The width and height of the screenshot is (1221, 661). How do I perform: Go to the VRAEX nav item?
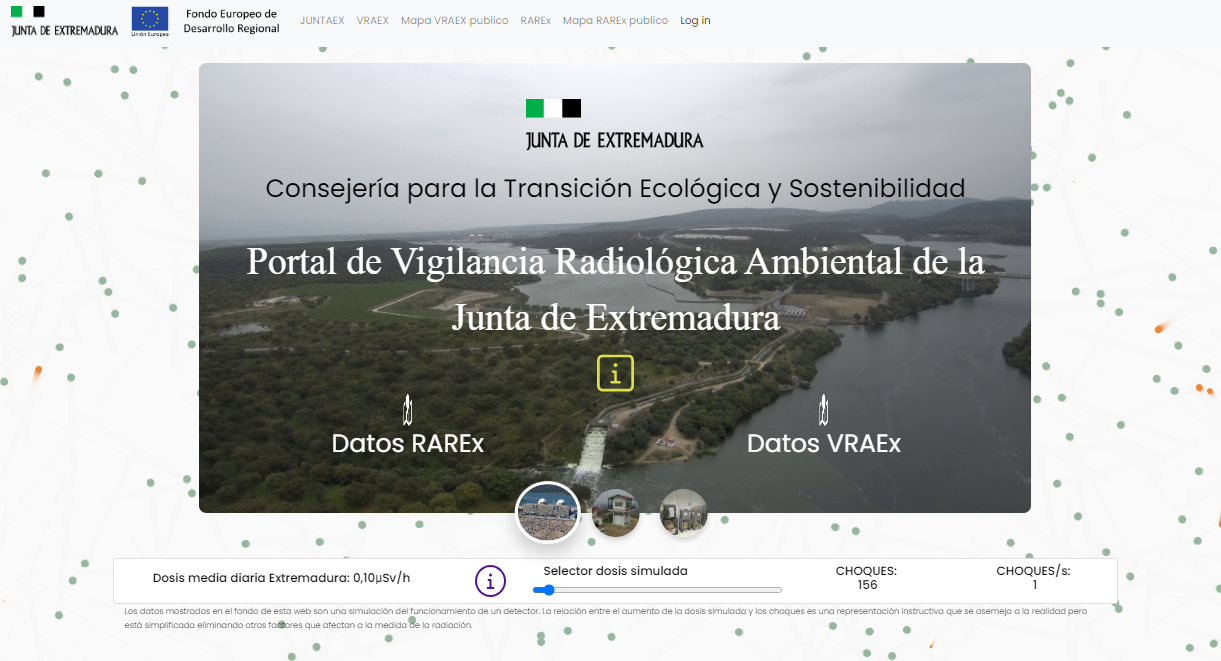coord(373,21)
